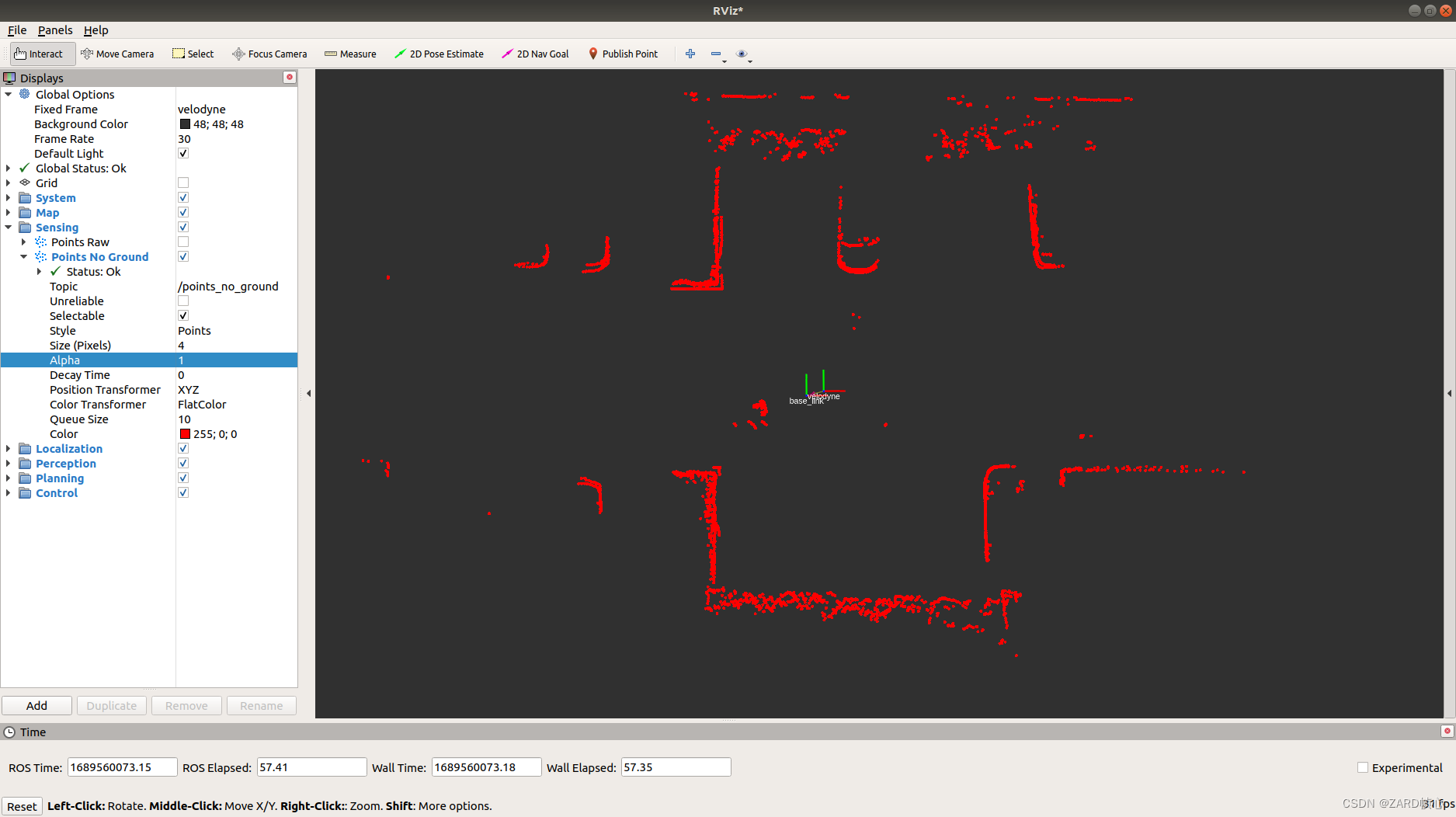Collapse the Global Options tree
Image resolution: width=1456 pixels, height=817 pixels.
click(x=9, y=94)
